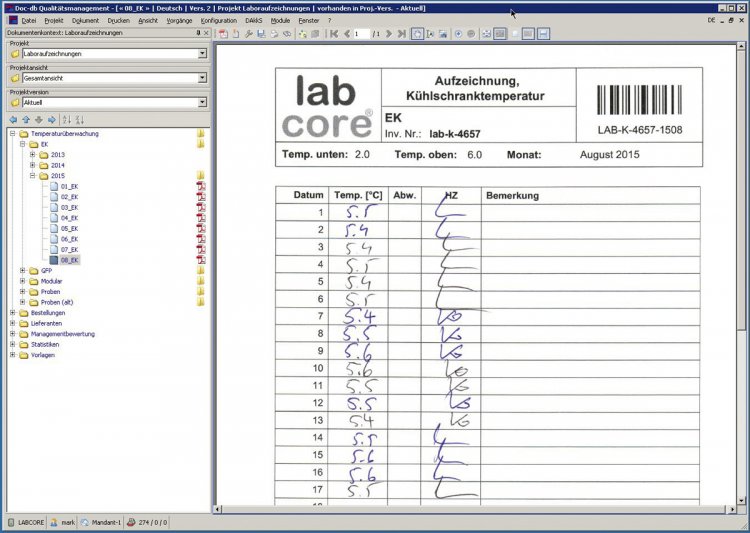Open the Datei menu

coord(29,21)
